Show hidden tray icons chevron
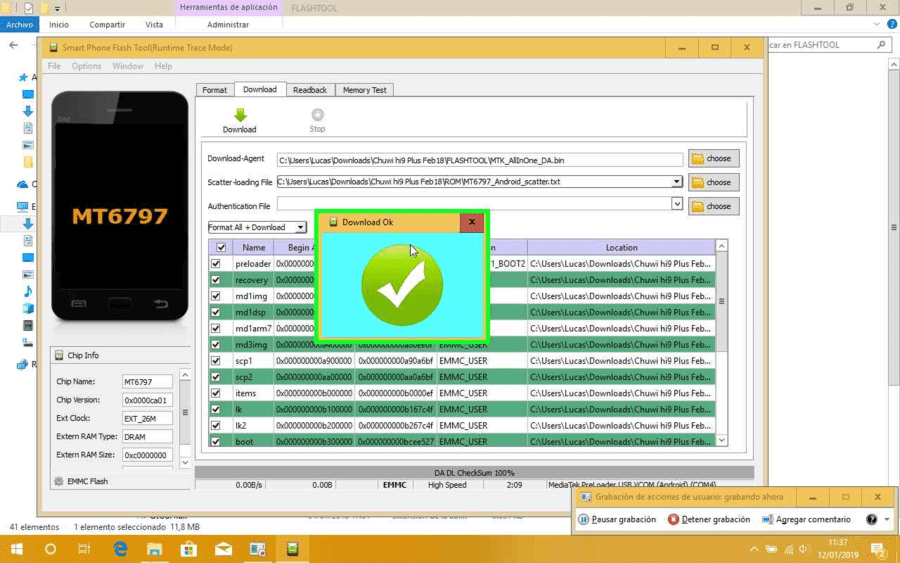Screen dimensions: 900x563 coord(754,549)
